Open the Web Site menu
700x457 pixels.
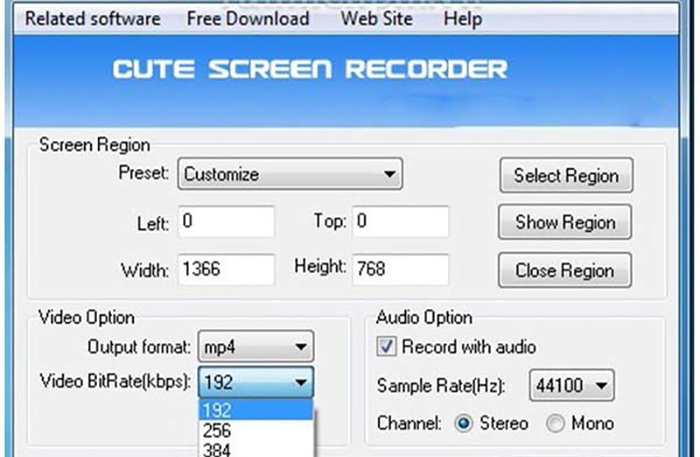377,19
